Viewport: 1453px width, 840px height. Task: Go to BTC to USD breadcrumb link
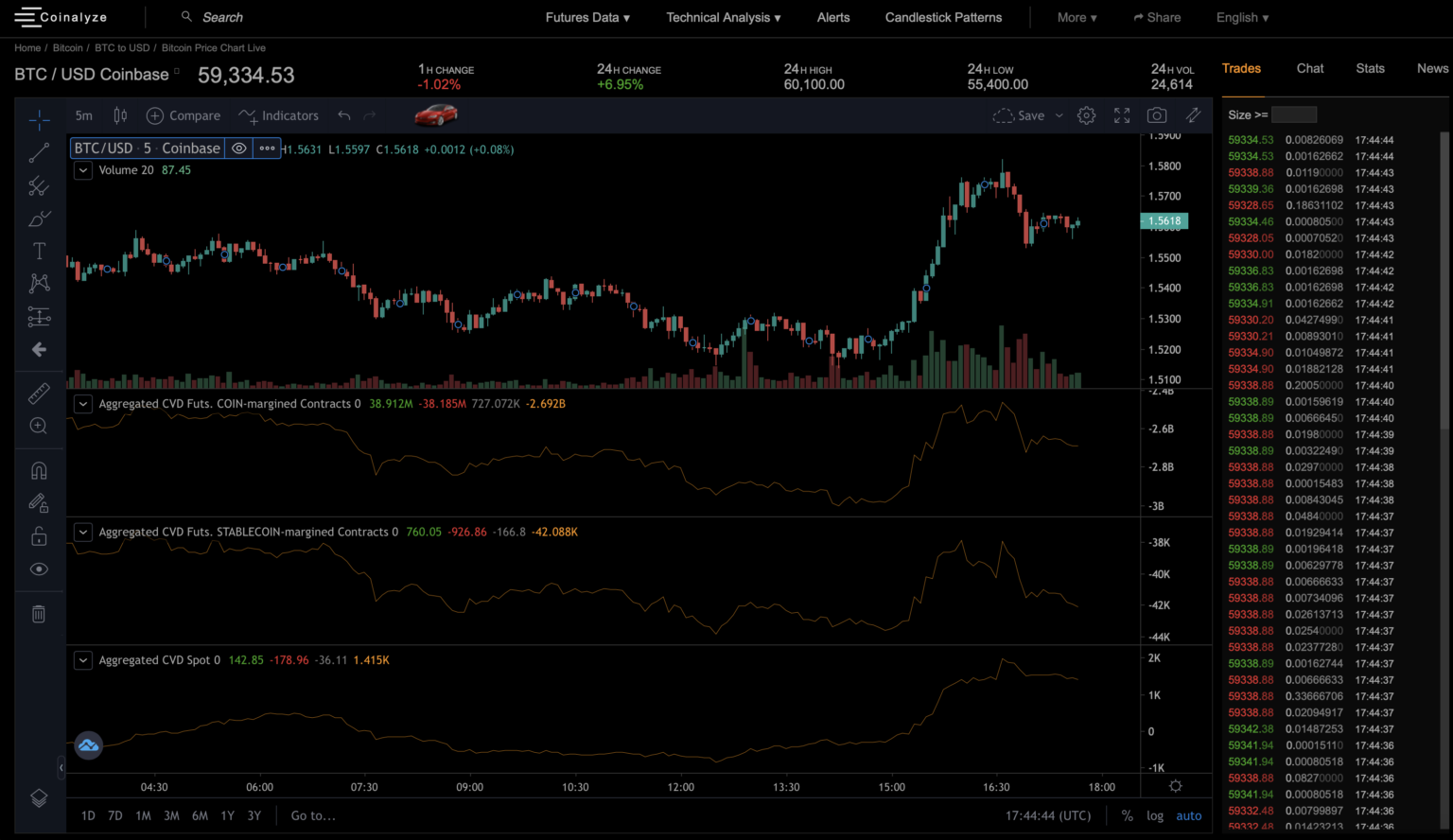[x=122, y=47]
